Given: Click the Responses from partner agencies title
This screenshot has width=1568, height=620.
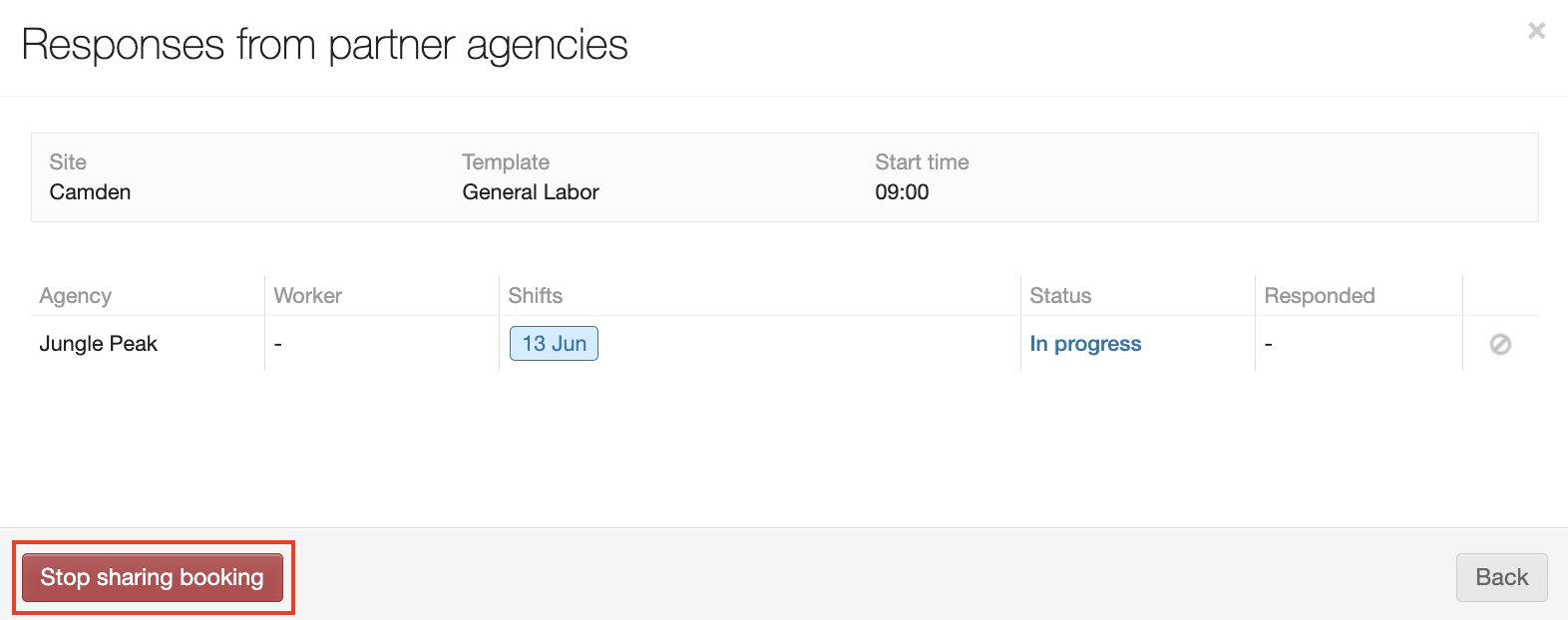Looking at the screenshot, I should click(x=324, y=45).
